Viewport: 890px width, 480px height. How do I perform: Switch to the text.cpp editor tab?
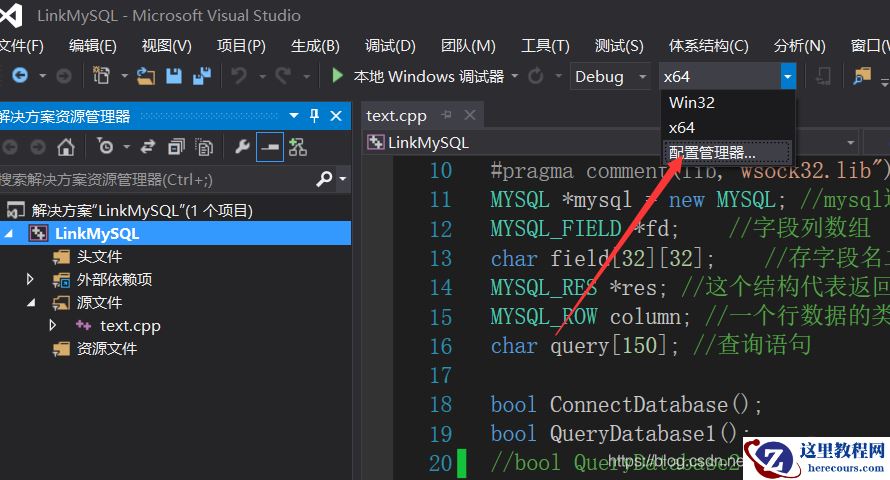tap(396, 116)
